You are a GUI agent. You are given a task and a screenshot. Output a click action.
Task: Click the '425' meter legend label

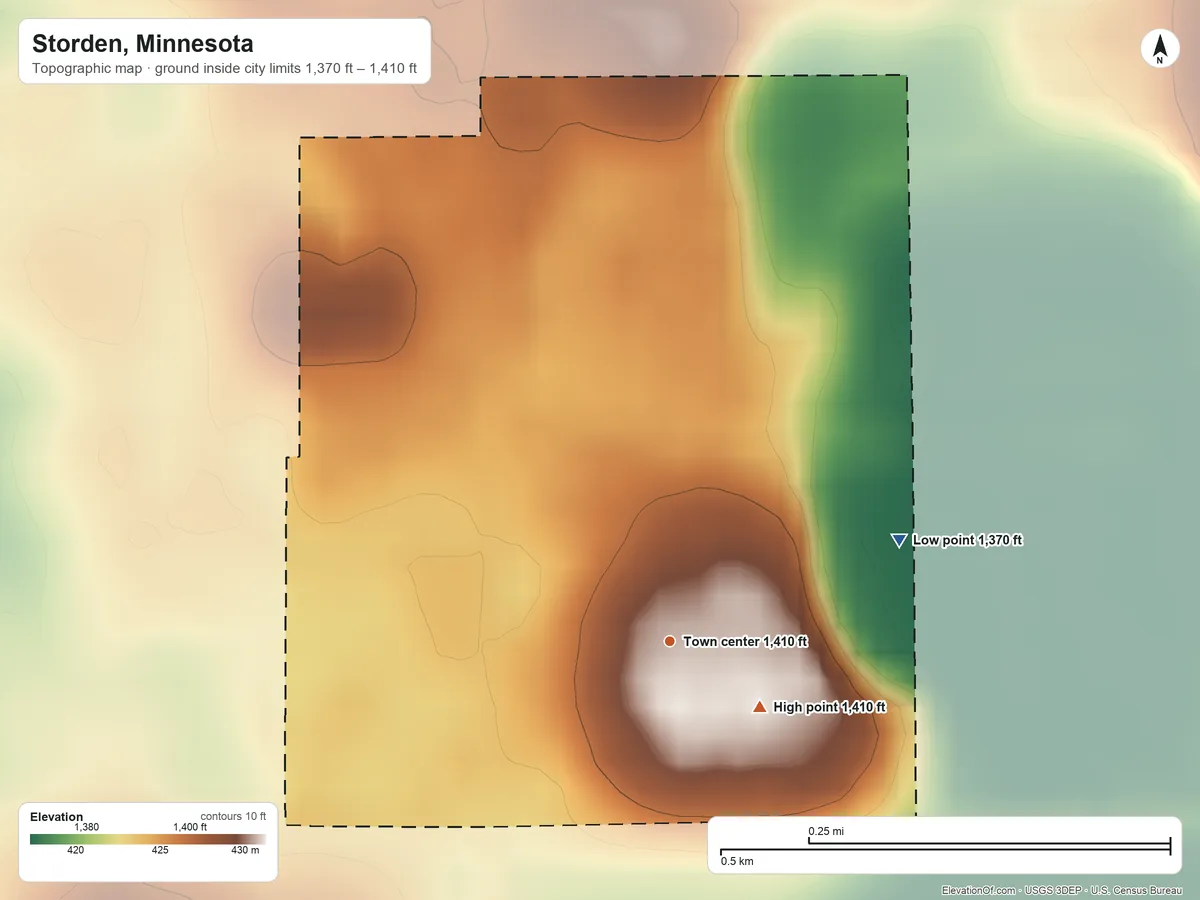(x=160, y=851)
